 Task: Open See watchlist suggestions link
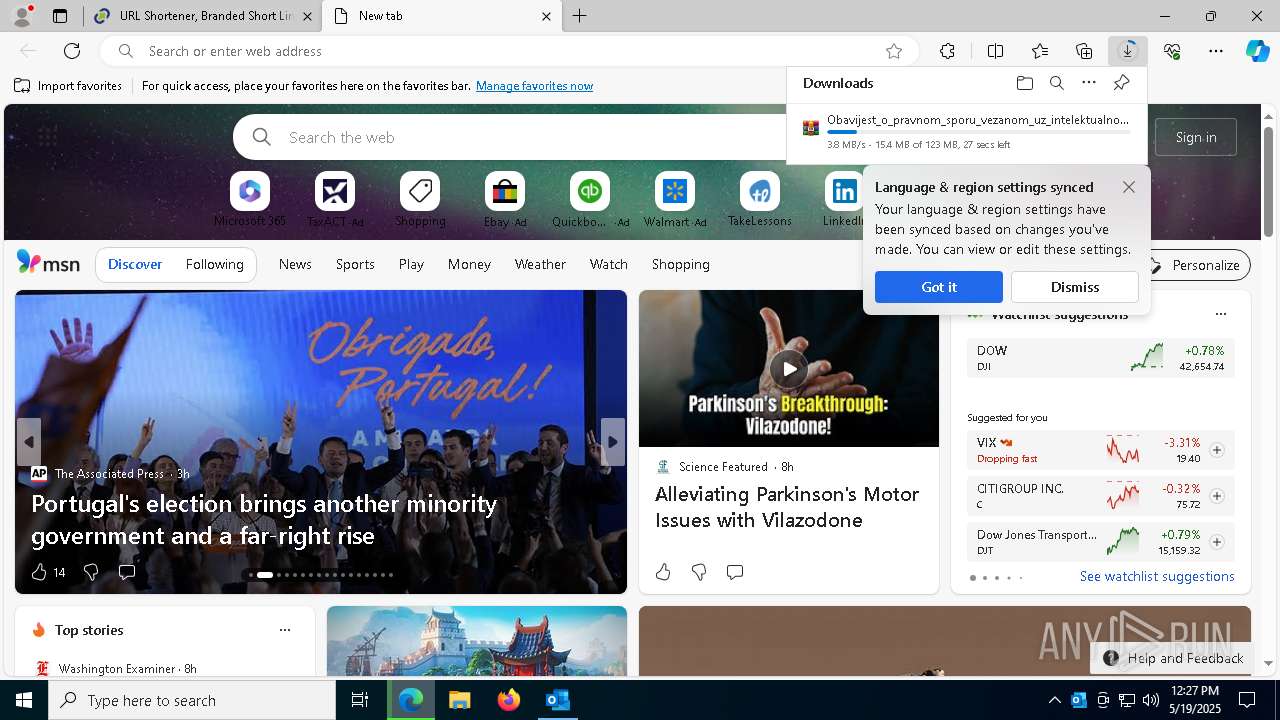pos(1157,576)
